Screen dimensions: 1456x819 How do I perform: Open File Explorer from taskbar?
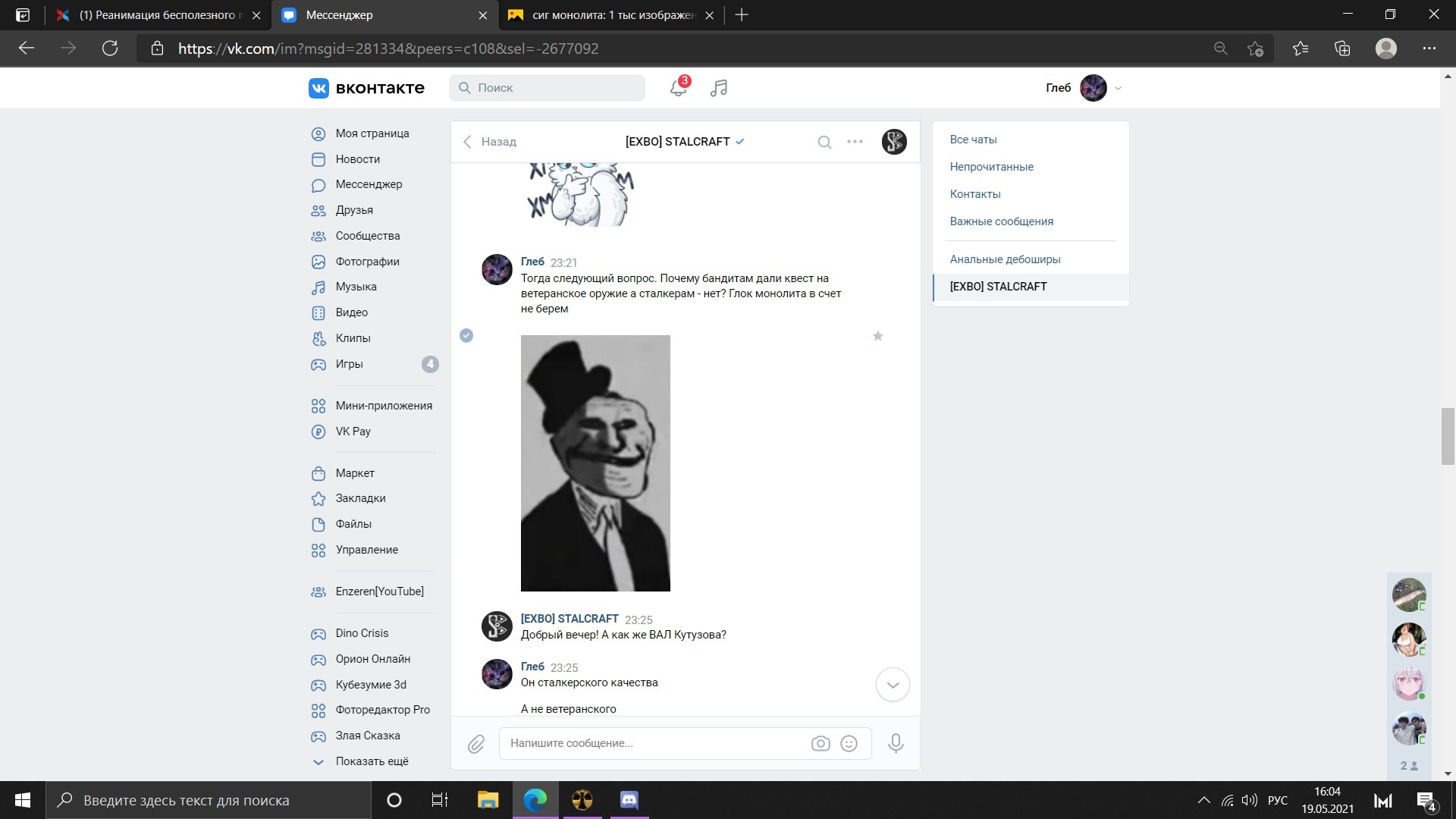pos(488,800)
